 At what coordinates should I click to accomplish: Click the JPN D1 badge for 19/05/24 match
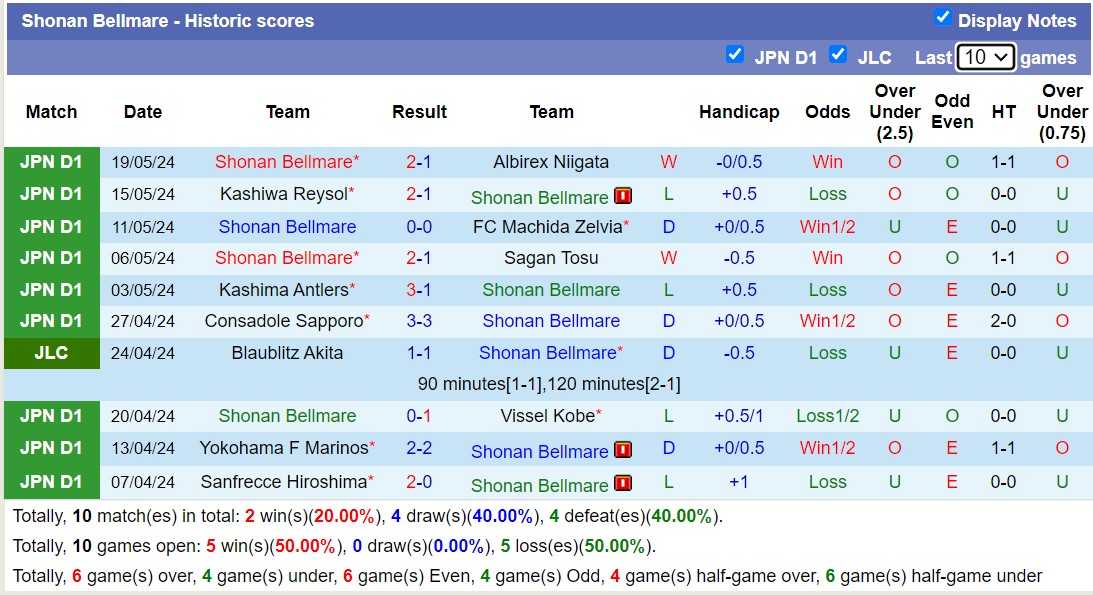[52, 162]
